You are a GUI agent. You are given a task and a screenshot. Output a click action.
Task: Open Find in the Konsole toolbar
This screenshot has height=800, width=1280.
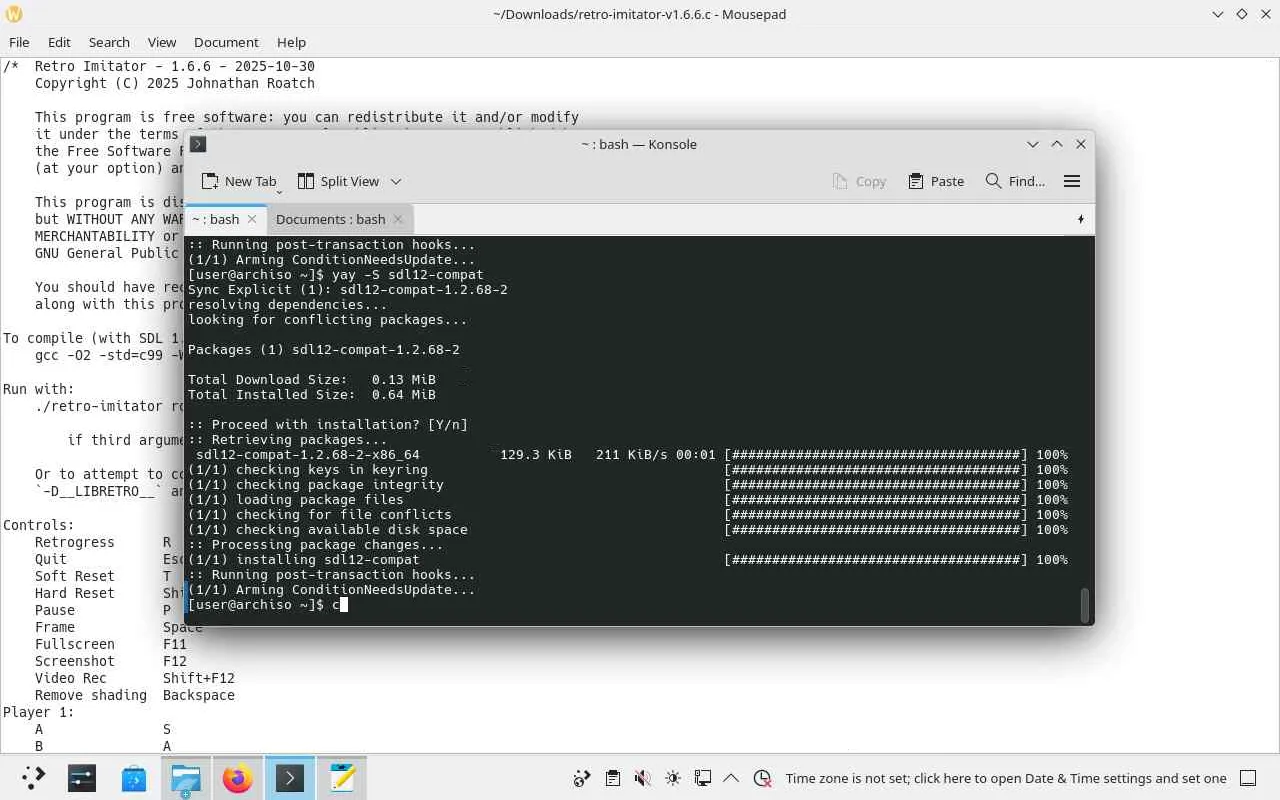[1015, 181]
